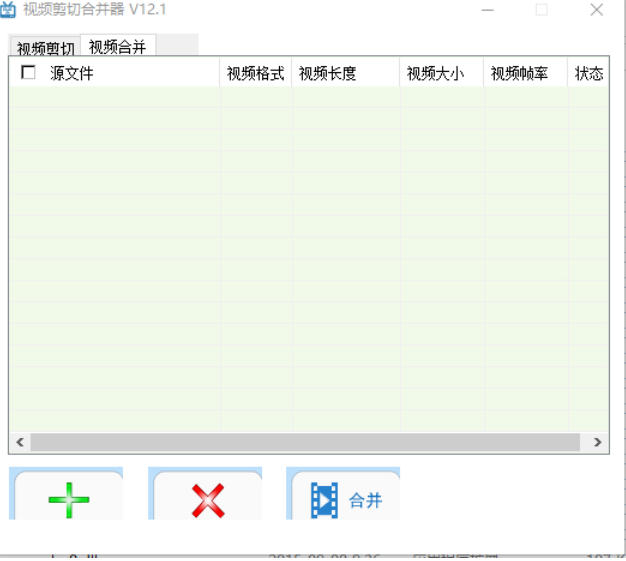Viewport: 626px width, 561px height.
Task: Close the 视频剪切合并器 window
Action: [x=596, y=10]
